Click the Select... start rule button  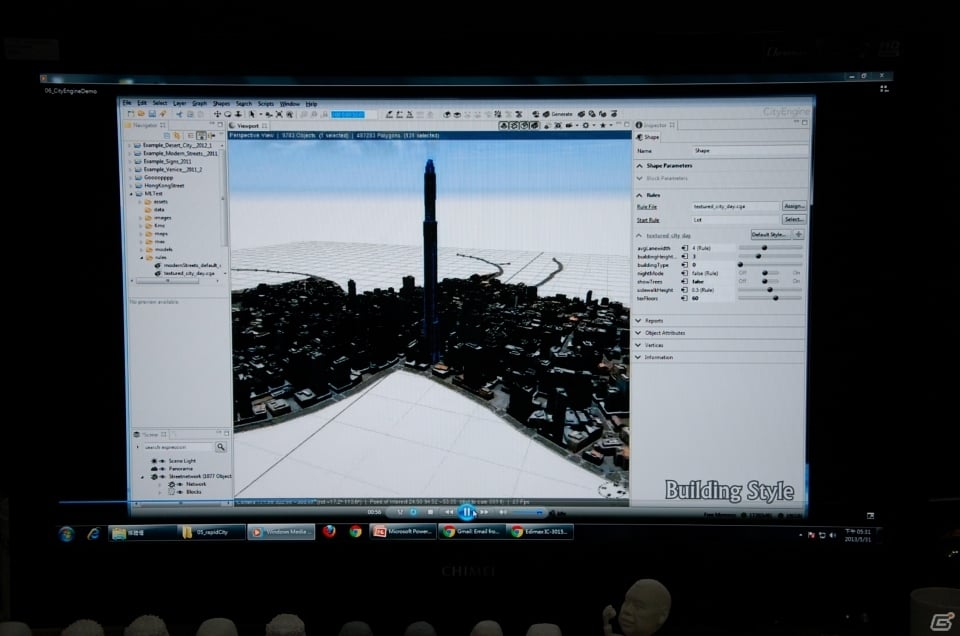click(x=794, y=219)
